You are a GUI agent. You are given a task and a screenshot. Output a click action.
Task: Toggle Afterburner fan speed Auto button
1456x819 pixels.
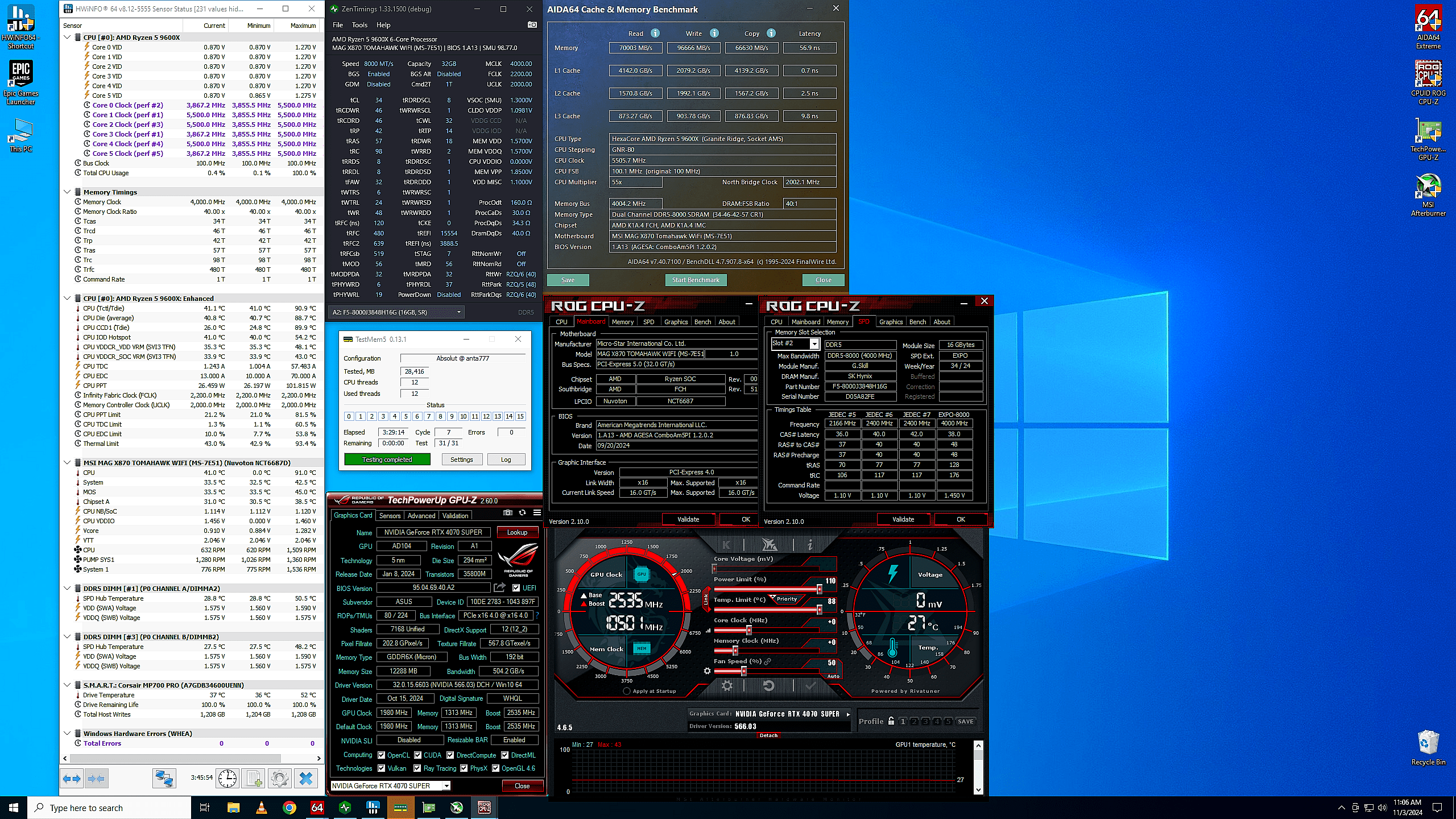pyautogui.click(x=833, y=676)
